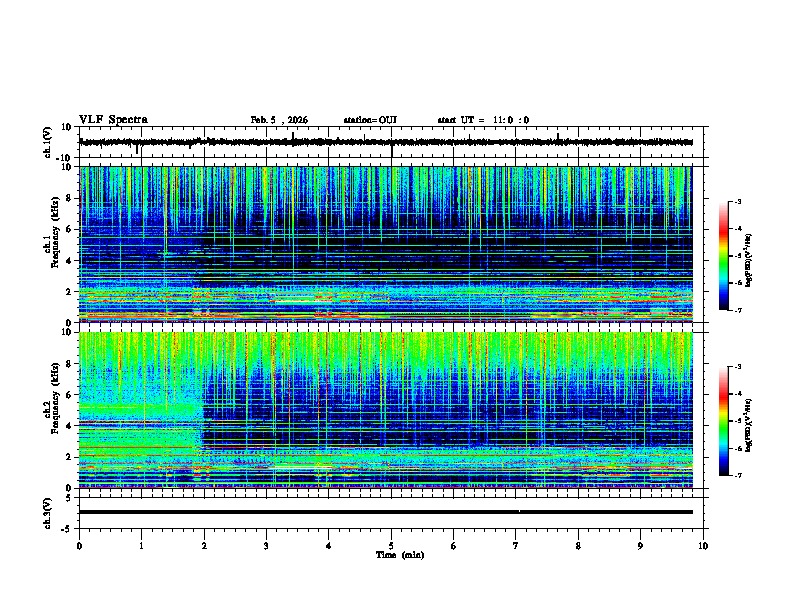Click the "-3" label on ch.1 colorbar
This screenshot has width=792, height=612.
737,202
